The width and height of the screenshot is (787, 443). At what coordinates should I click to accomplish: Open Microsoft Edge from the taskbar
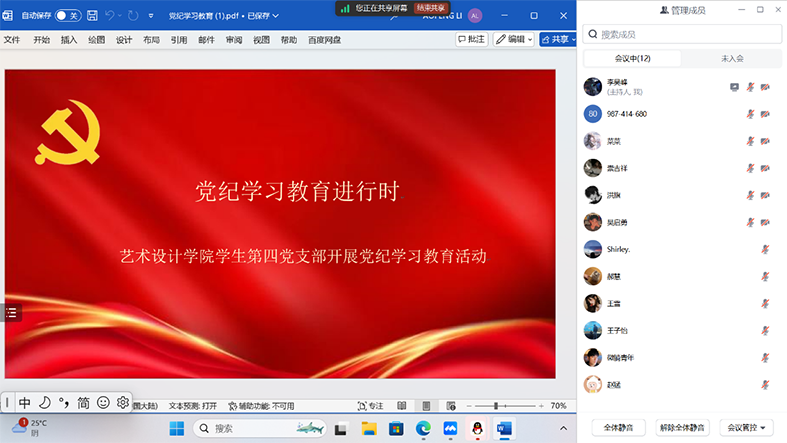423,428
